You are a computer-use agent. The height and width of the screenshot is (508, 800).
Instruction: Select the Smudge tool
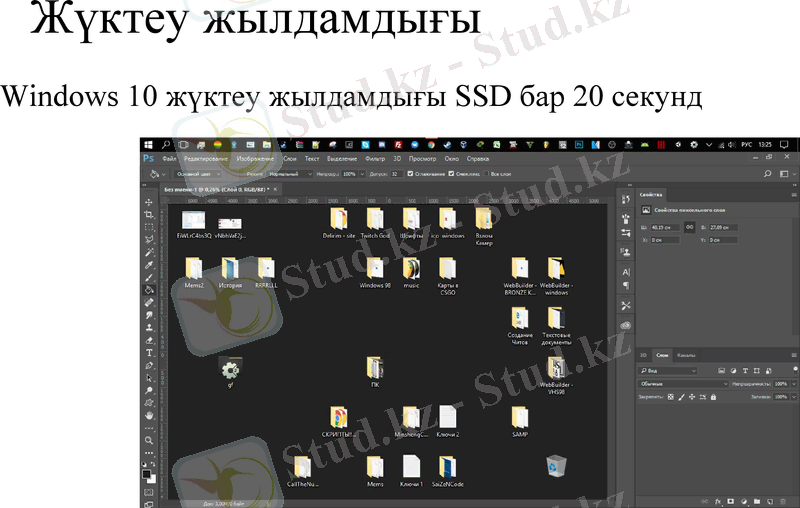pyautogui.click(x=148, y=315)
